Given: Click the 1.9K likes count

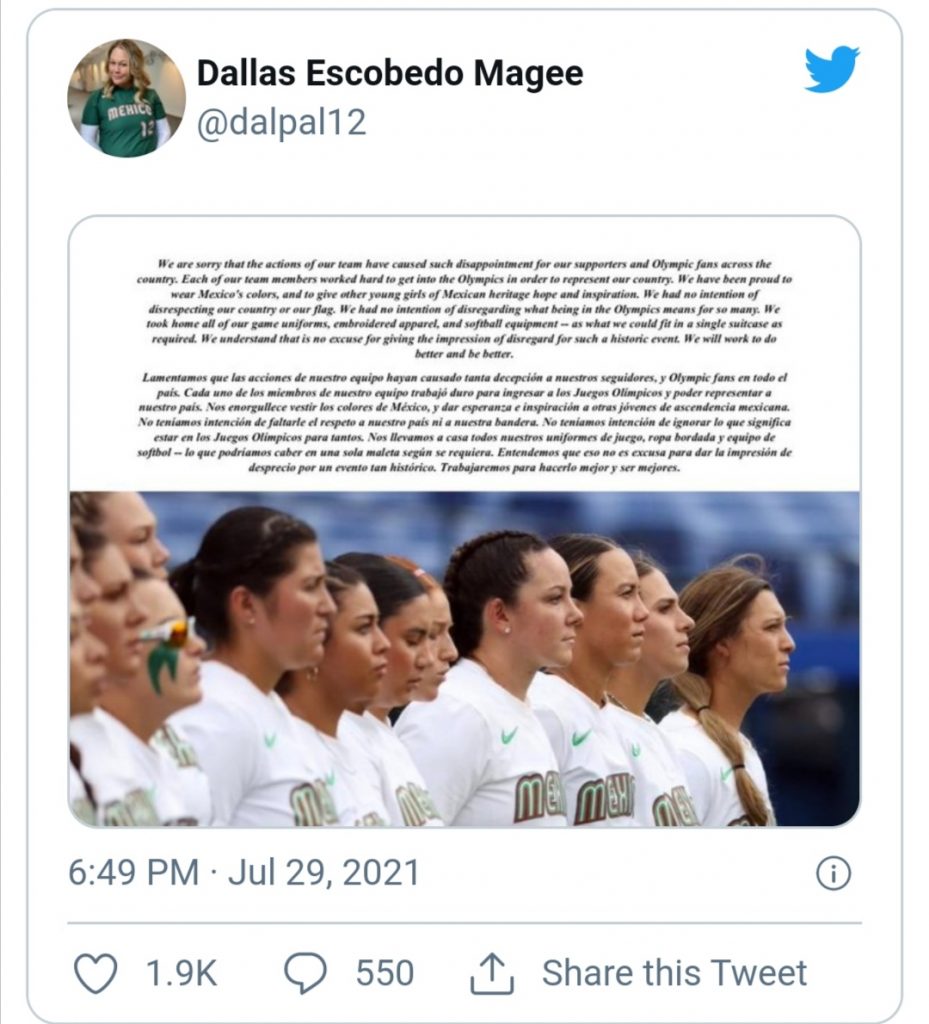Looking at the screenshot, I should pyautogui.click(x=183, y=973).
